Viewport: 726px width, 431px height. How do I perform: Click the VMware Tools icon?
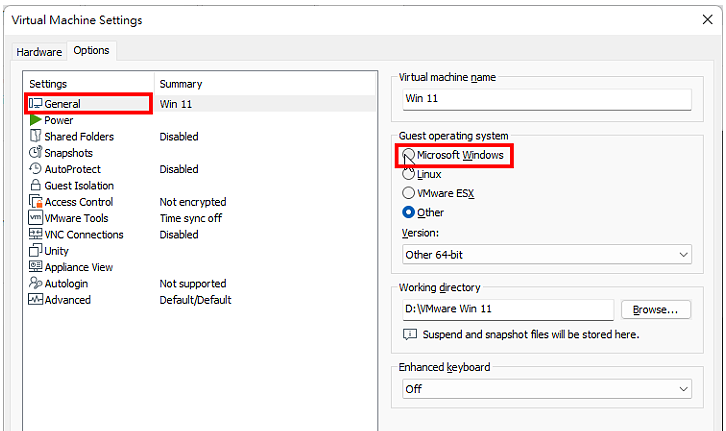pyautogui.click(x=36, y=218)
